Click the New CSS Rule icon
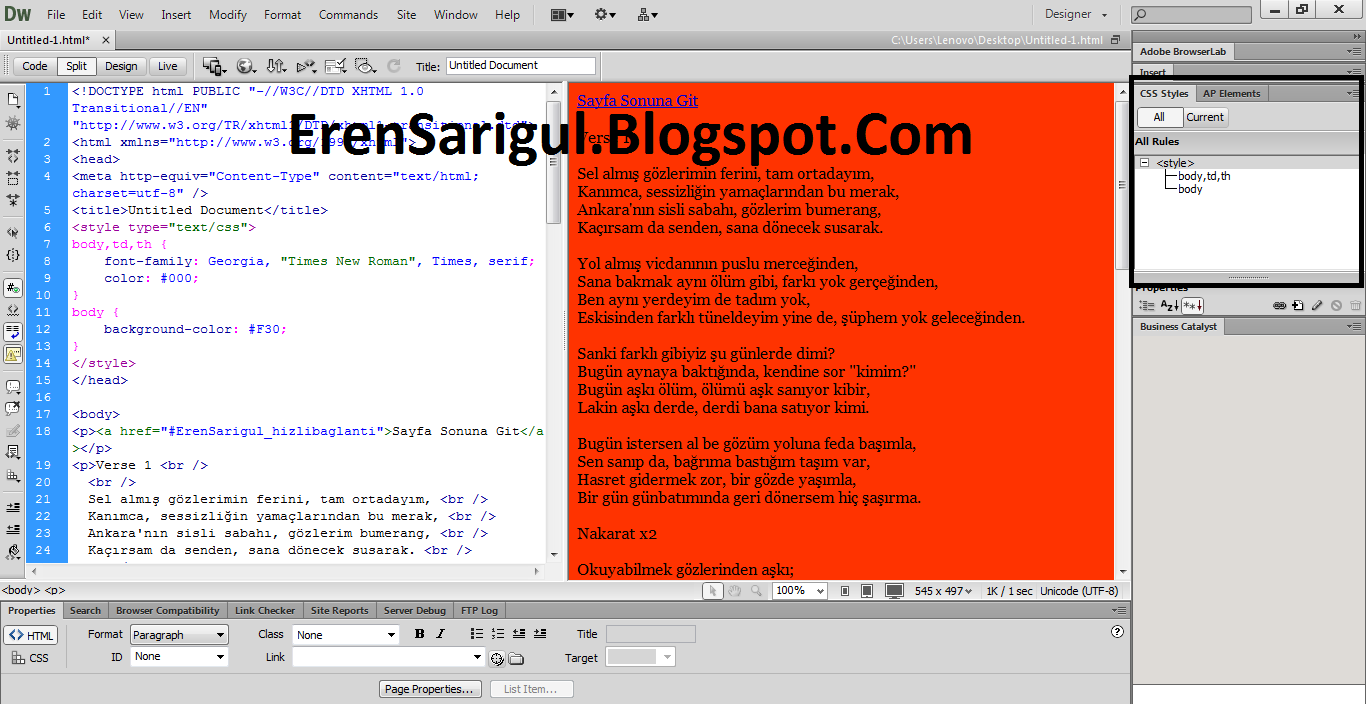The image size is (1366, 704). 1298,305
